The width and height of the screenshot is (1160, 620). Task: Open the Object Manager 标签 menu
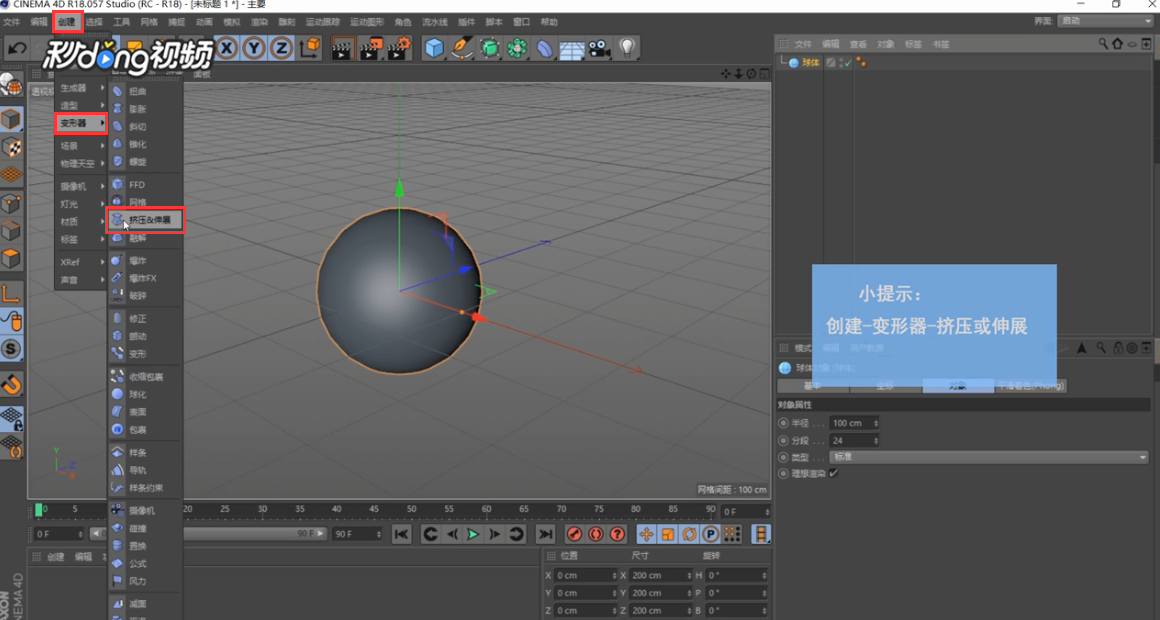coord(913,44)
